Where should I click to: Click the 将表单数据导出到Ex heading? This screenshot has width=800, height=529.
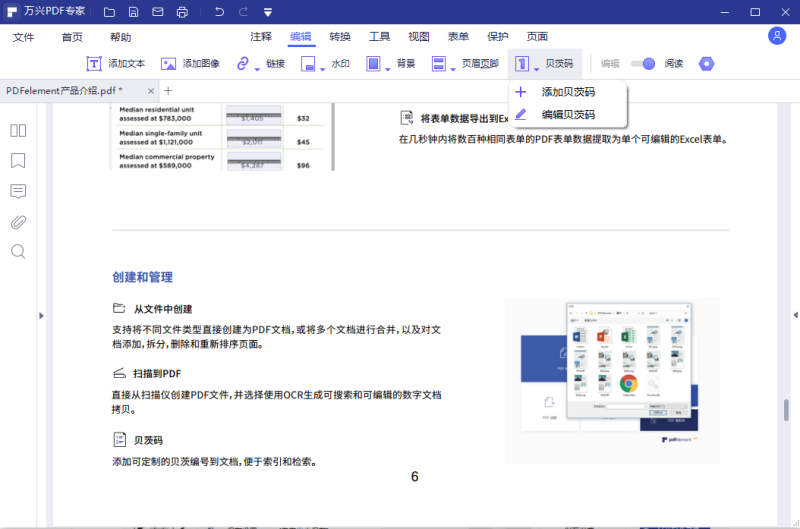click(x=464, y=119)
